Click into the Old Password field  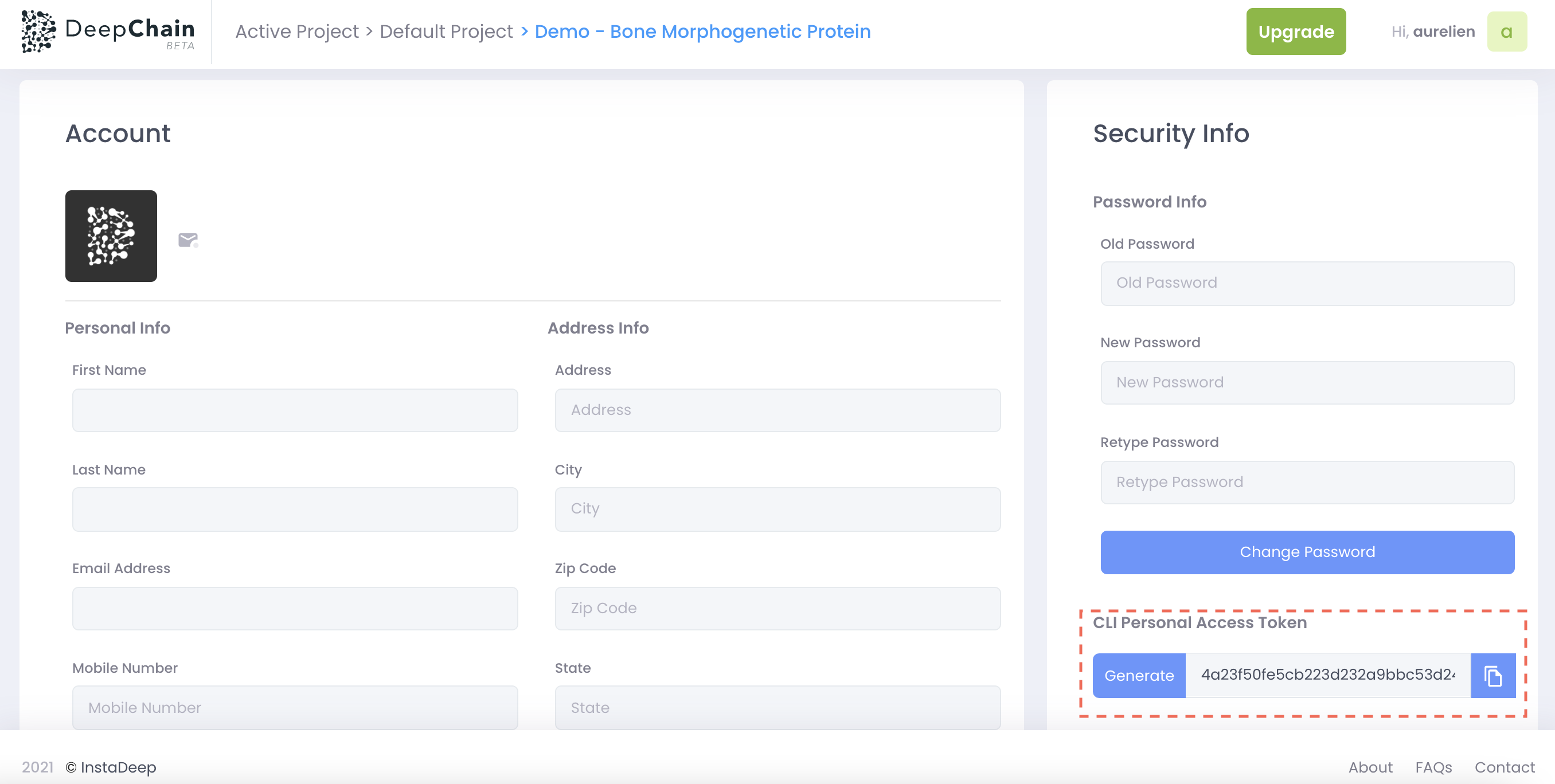(1307, 283)
